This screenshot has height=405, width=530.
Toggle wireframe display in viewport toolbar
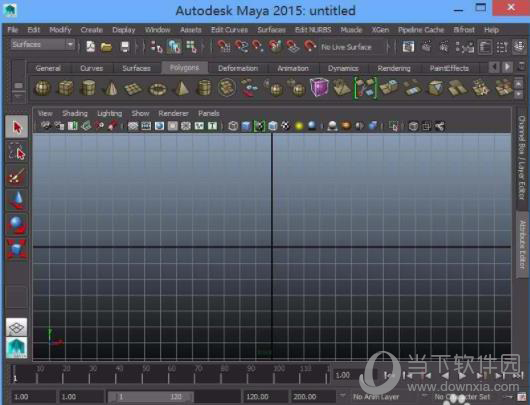pyautogui.click(x=233, y=126)
